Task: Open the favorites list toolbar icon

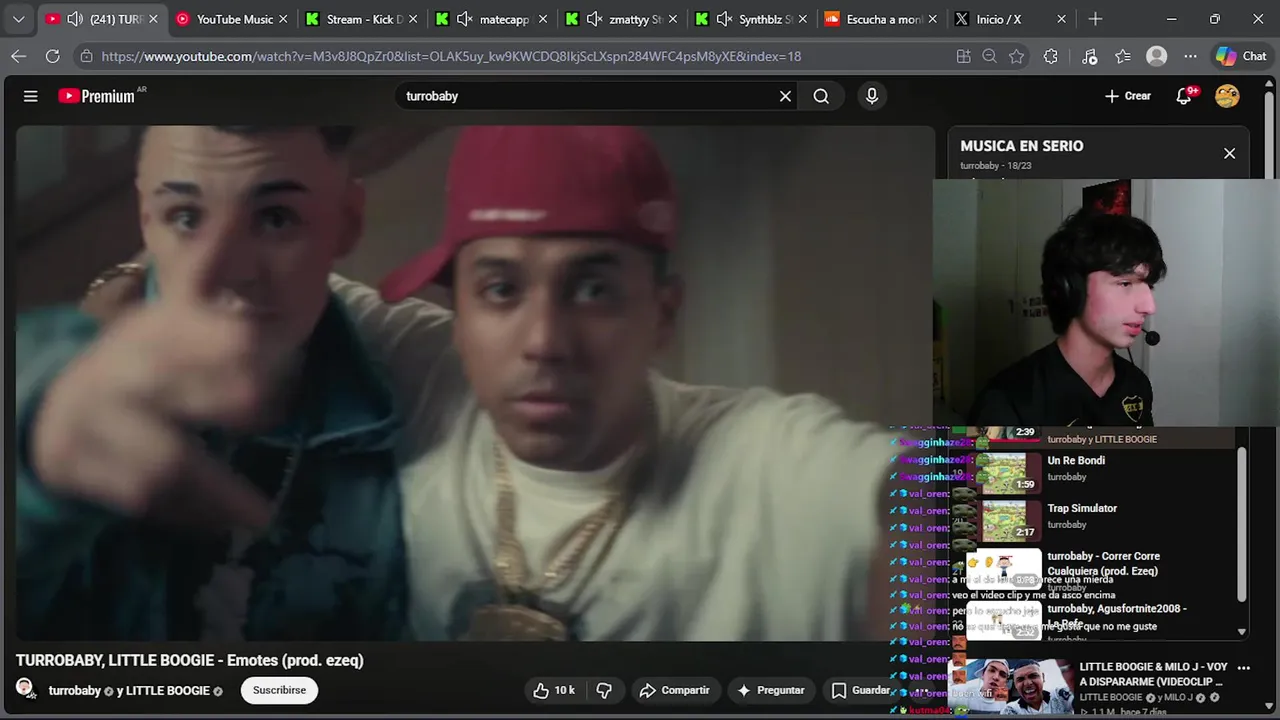Action: 1123,57
